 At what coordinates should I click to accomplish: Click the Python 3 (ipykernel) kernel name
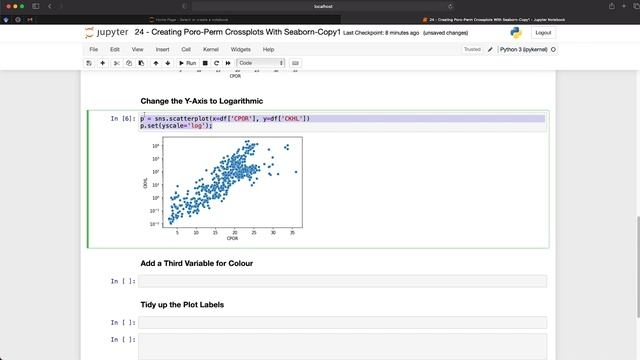(524, 49)
